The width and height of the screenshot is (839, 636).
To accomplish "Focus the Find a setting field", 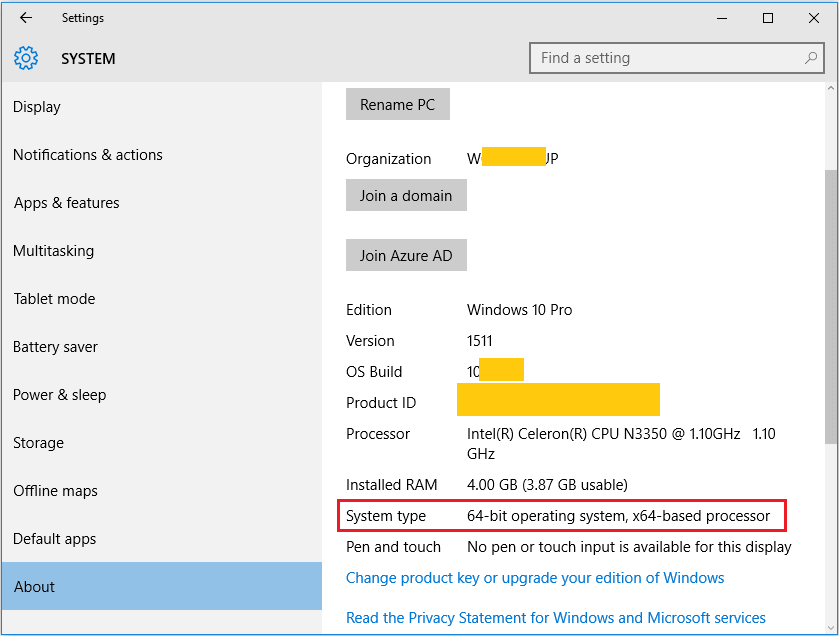I will point(676,58).
